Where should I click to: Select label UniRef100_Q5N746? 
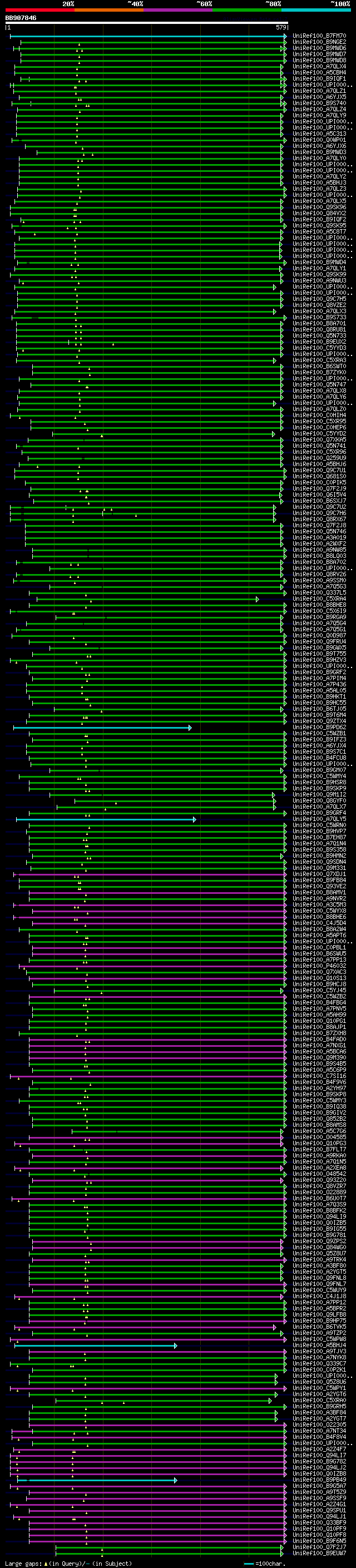[x=319, y=531]
